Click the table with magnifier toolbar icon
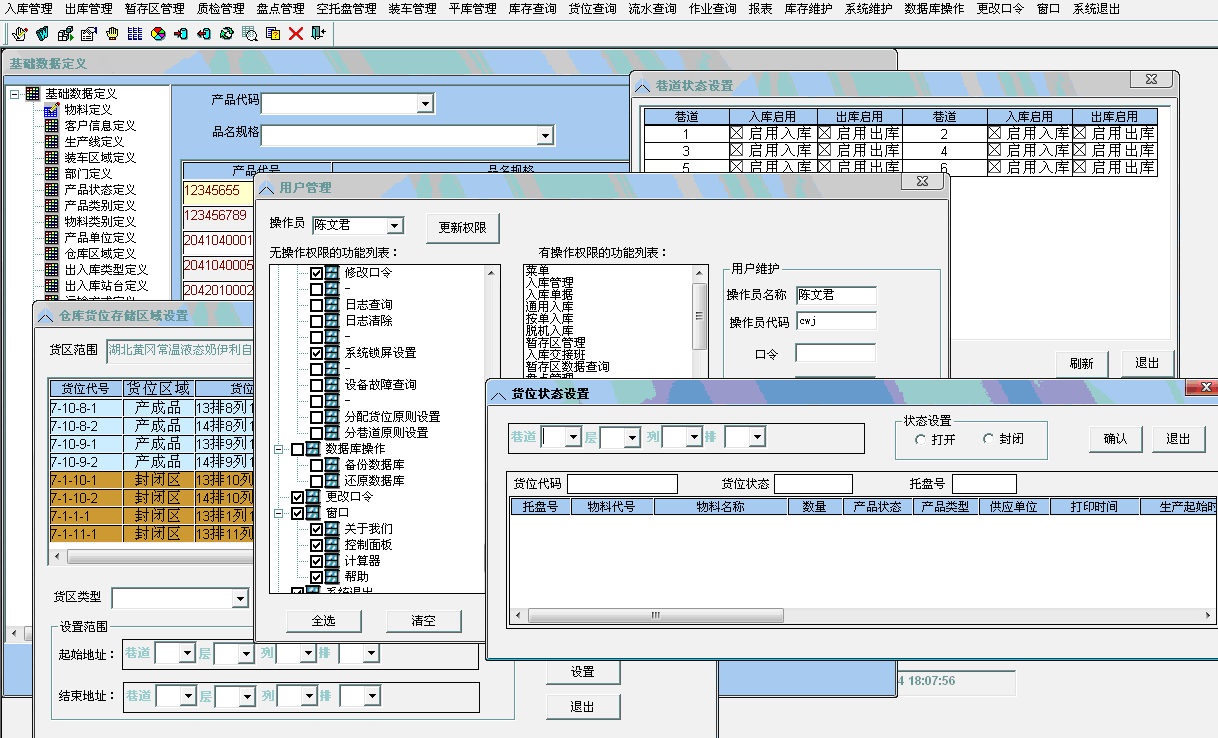The width and height of the screenshot is (1218, 738). point(249,34)
